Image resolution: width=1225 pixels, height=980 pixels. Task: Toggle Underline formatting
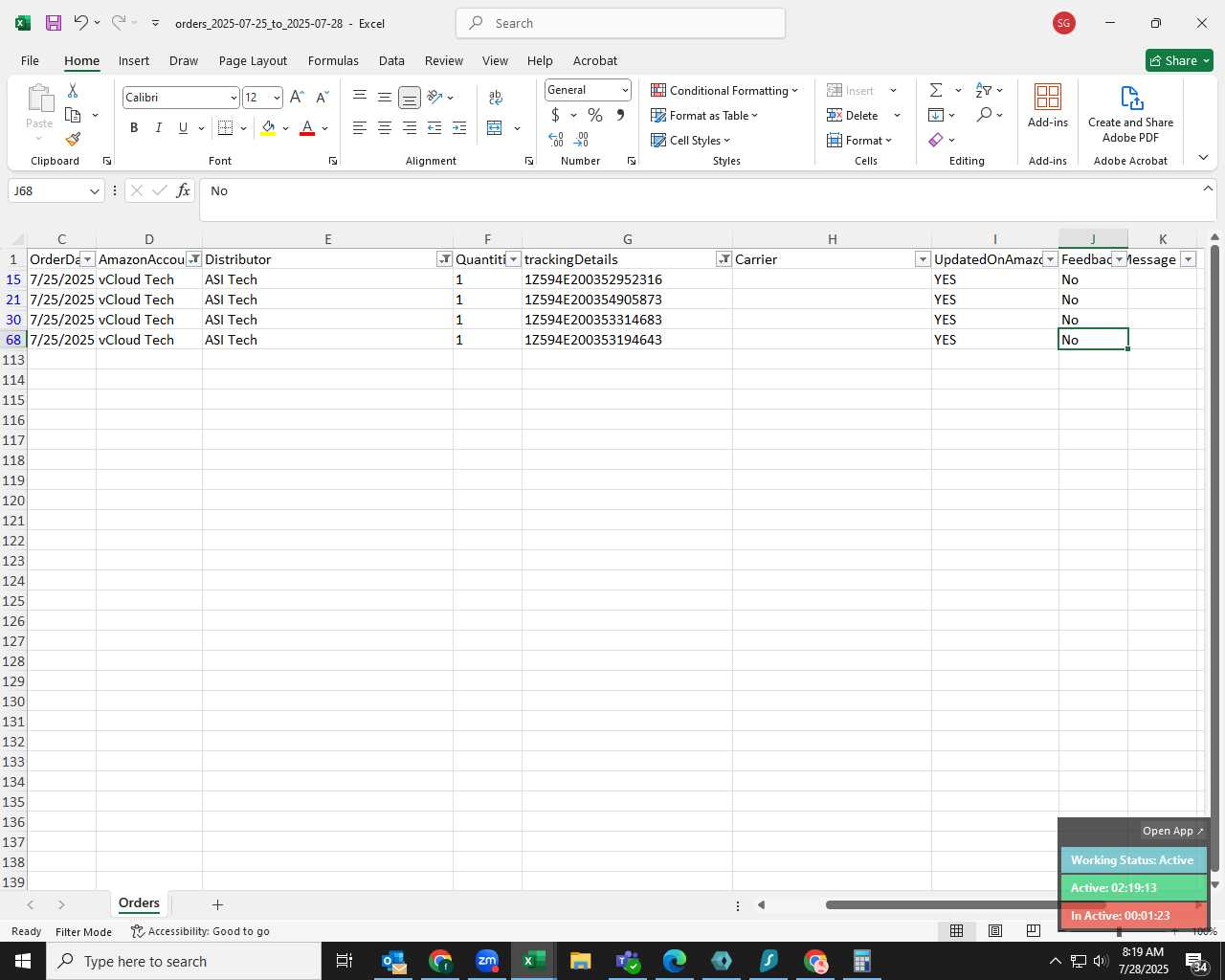click(183, 128)
